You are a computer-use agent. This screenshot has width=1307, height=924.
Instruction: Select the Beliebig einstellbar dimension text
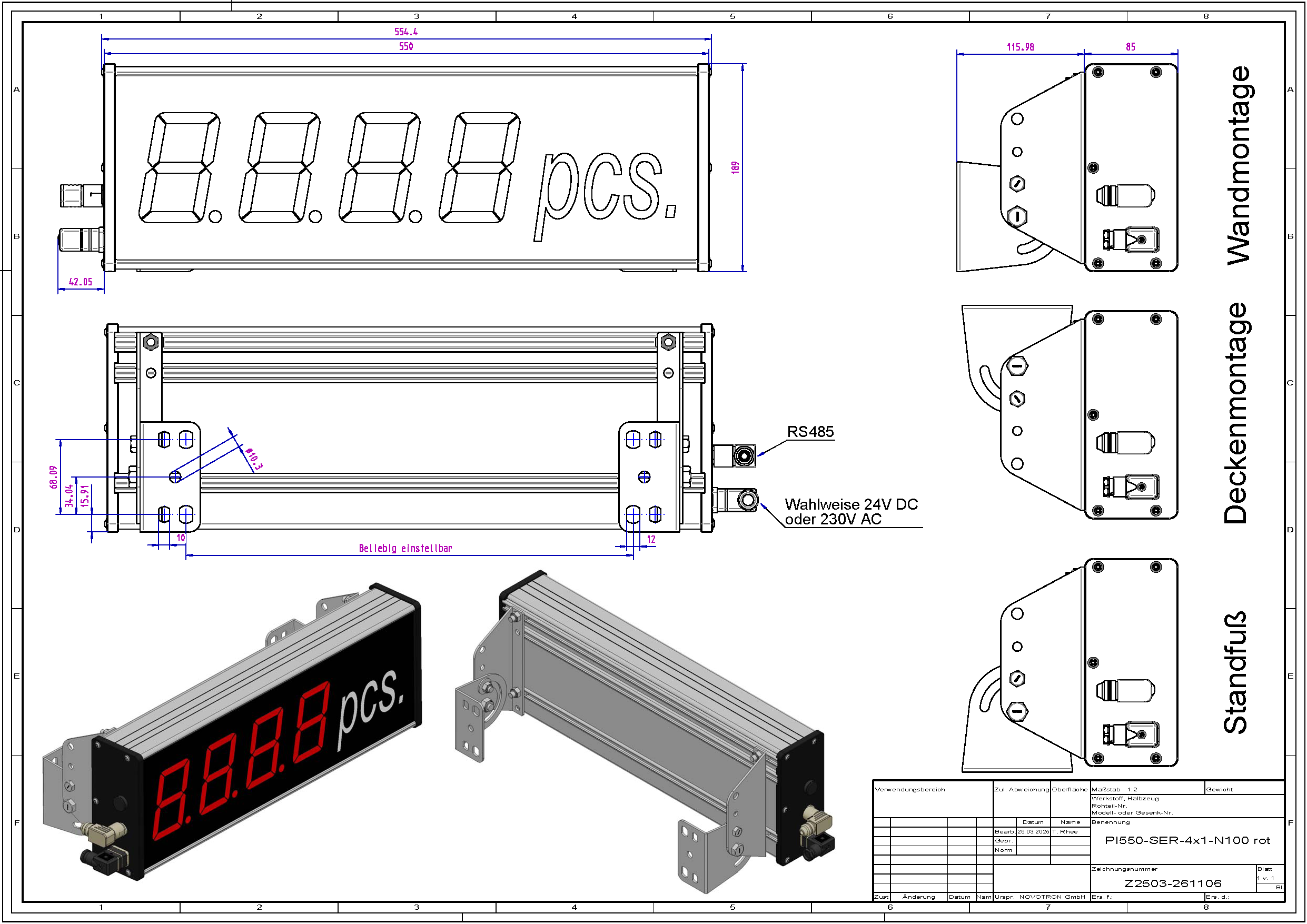[405, 548]
